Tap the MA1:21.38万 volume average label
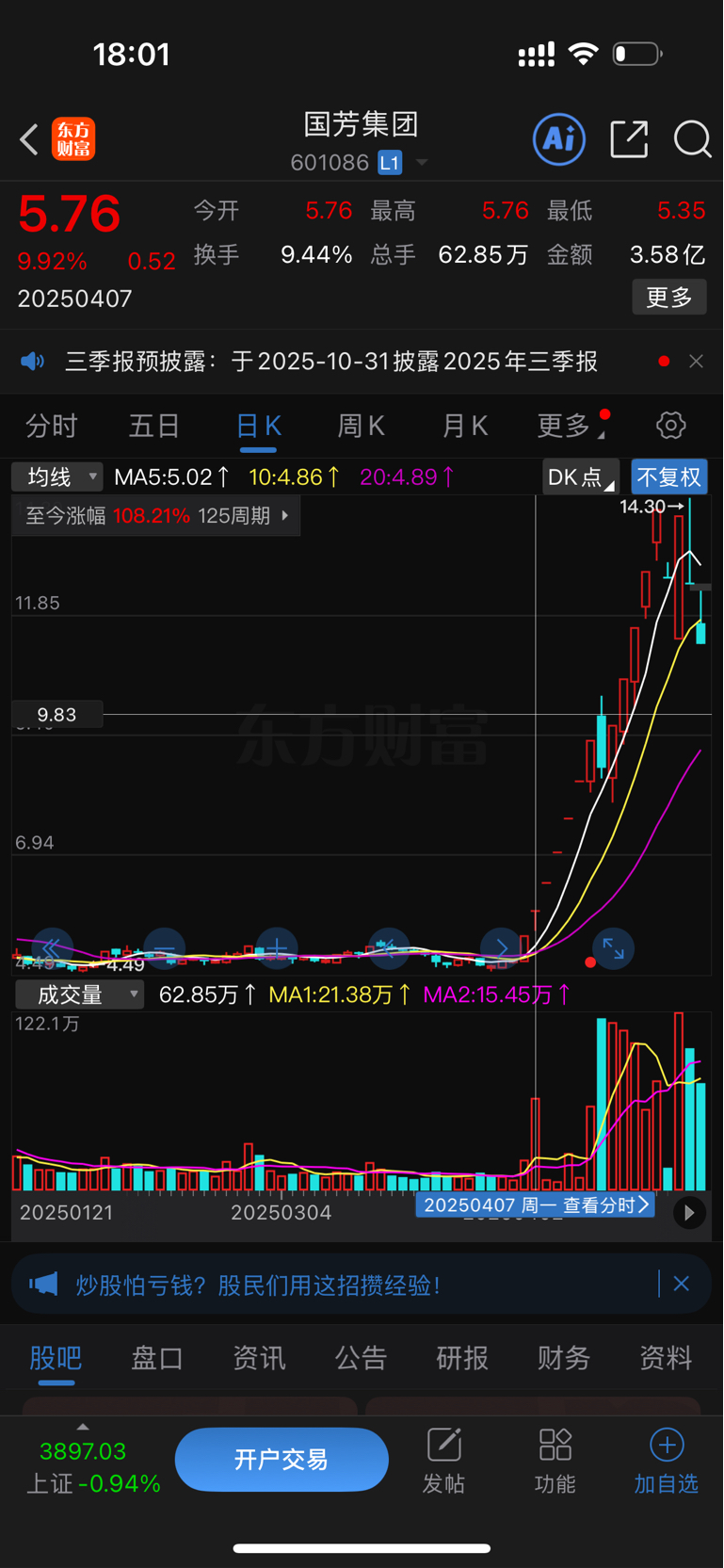The height and width of the screenshot is (1568, 724). click(339, 994)
